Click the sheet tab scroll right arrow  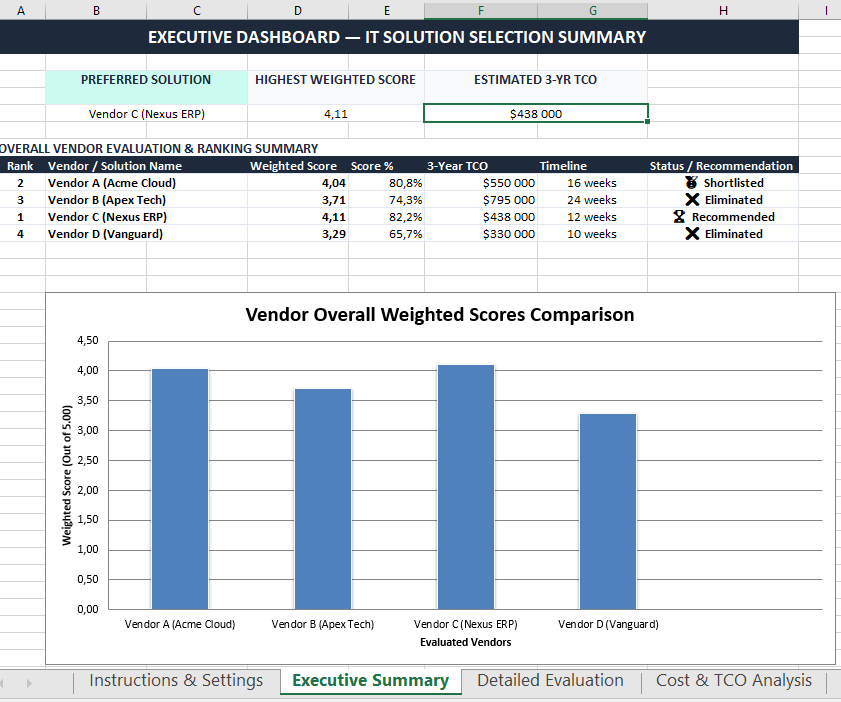[x=29, y=683]
